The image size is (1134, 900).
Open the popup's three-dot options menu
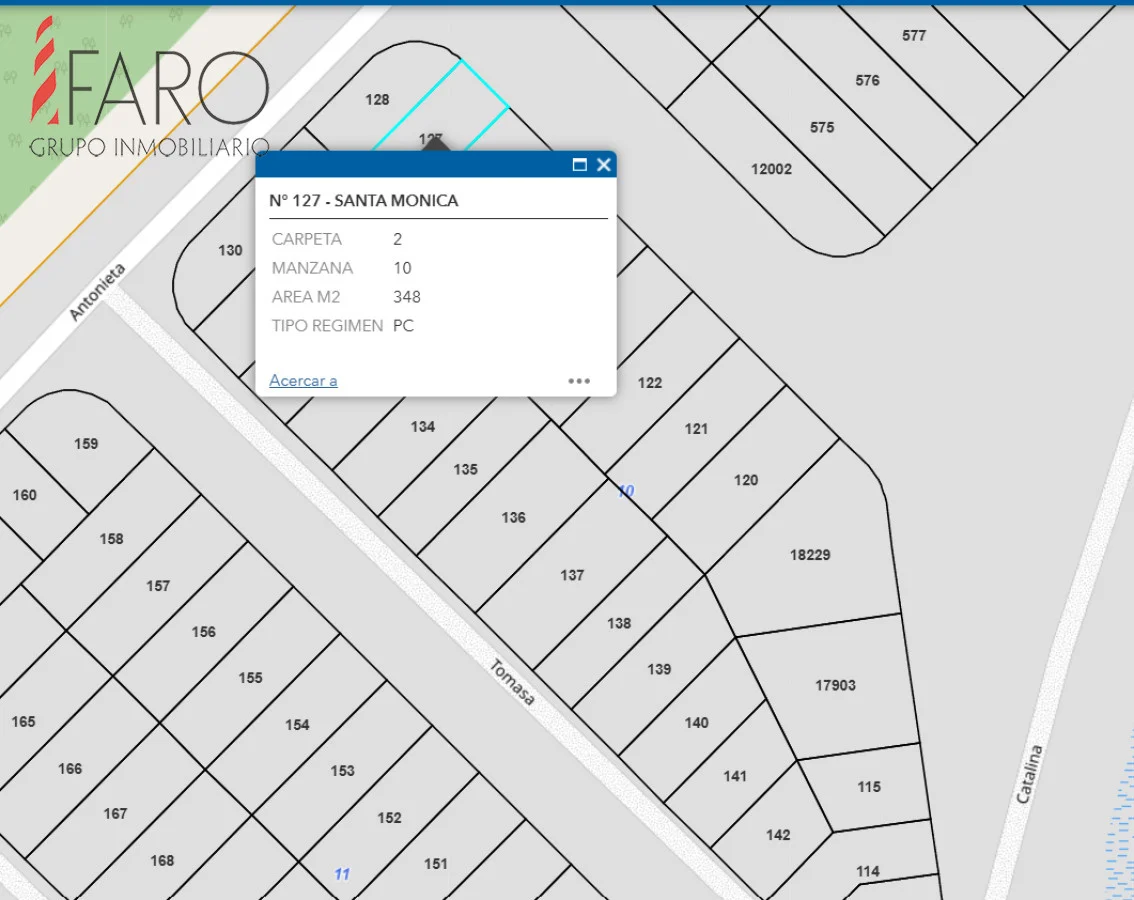579,381
